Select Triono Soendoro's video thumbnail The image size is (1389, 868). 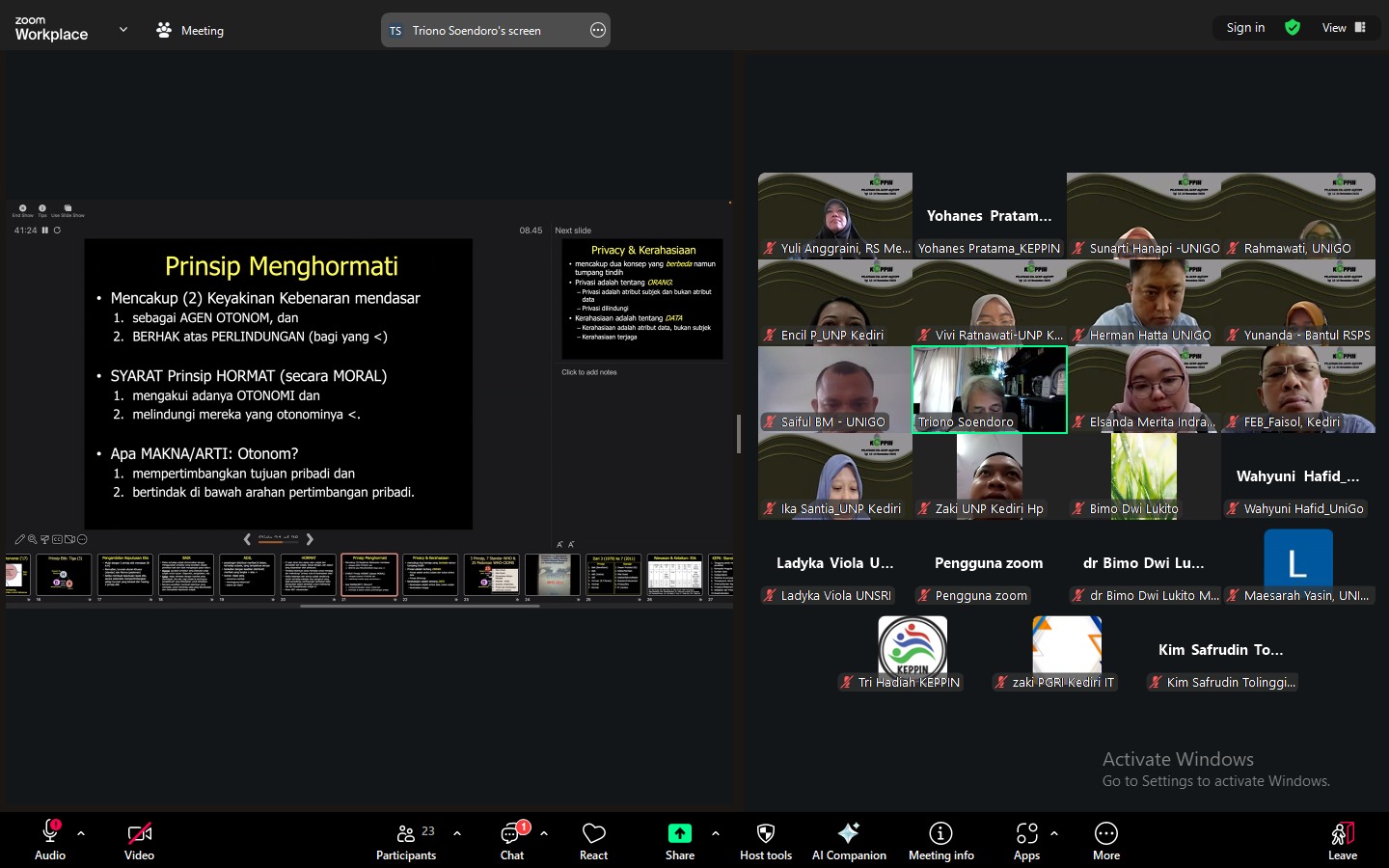989,389
